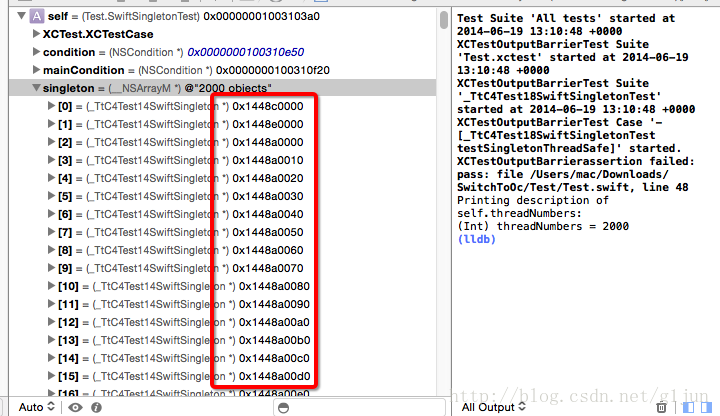The height and width of the screenshot is (416, 720).
Task: Expand array element [0]
Action: point(51,106)
